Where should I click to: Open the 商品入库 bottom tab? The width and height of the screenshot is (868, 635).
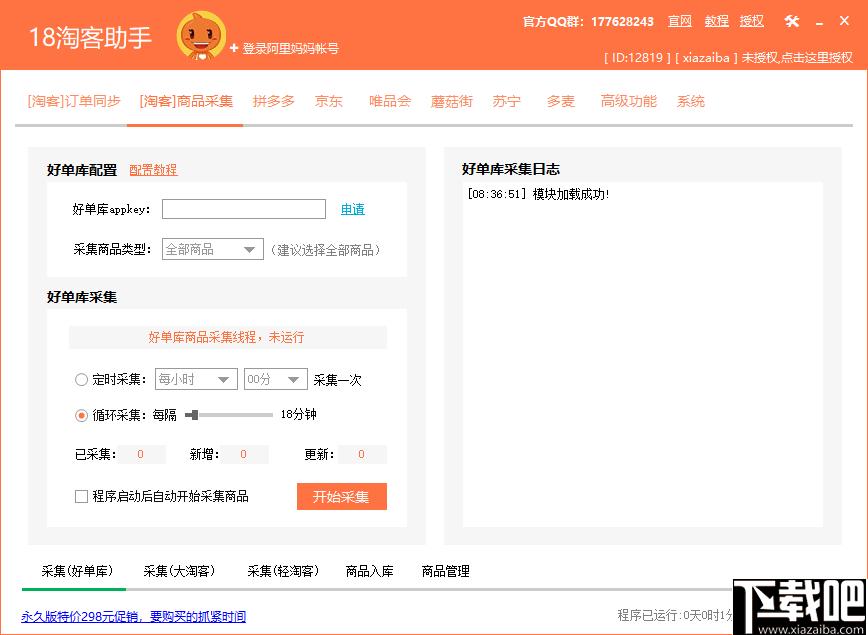tap(369, 571)
